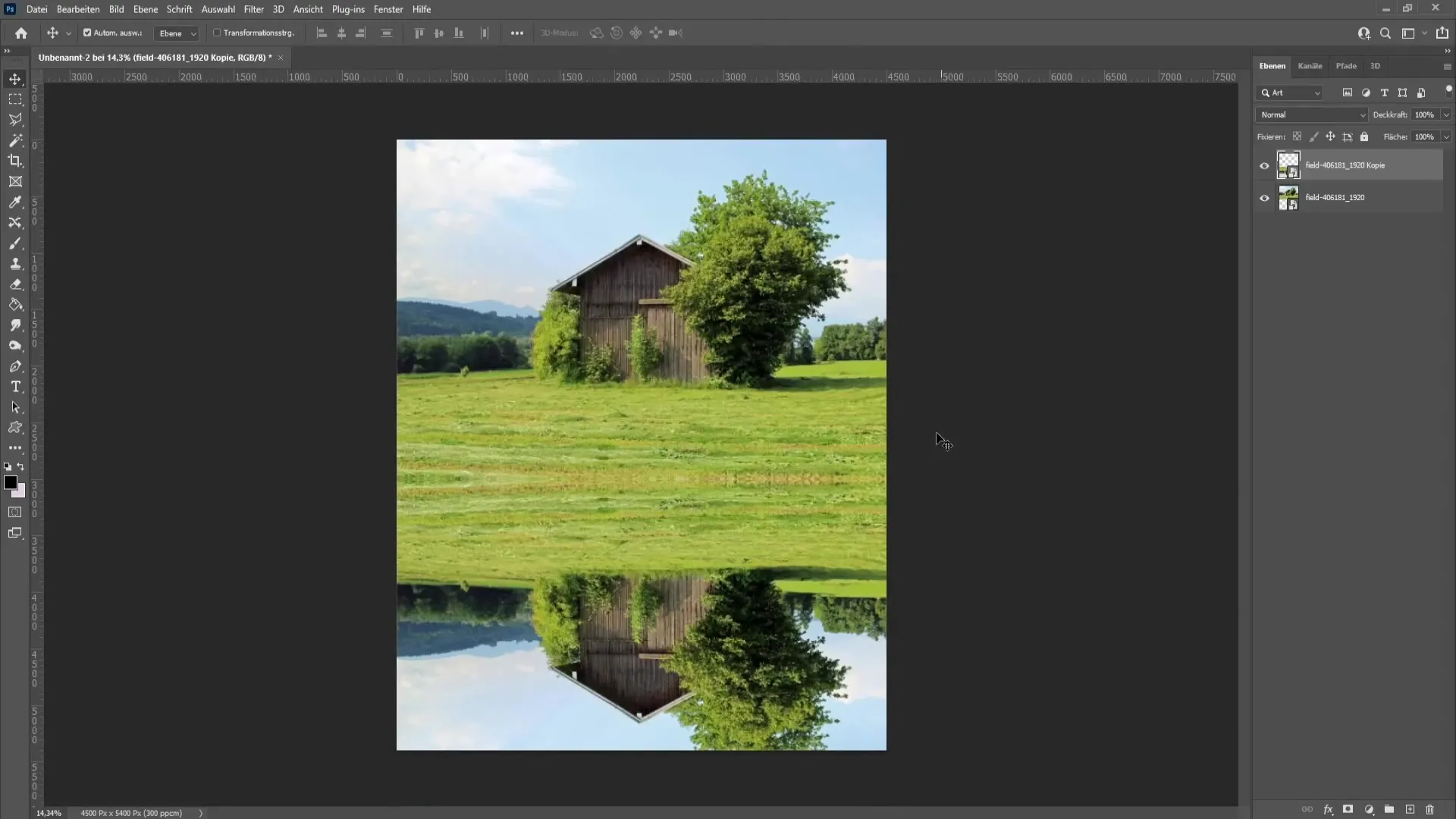Select the Healing Brush tool

15,283
